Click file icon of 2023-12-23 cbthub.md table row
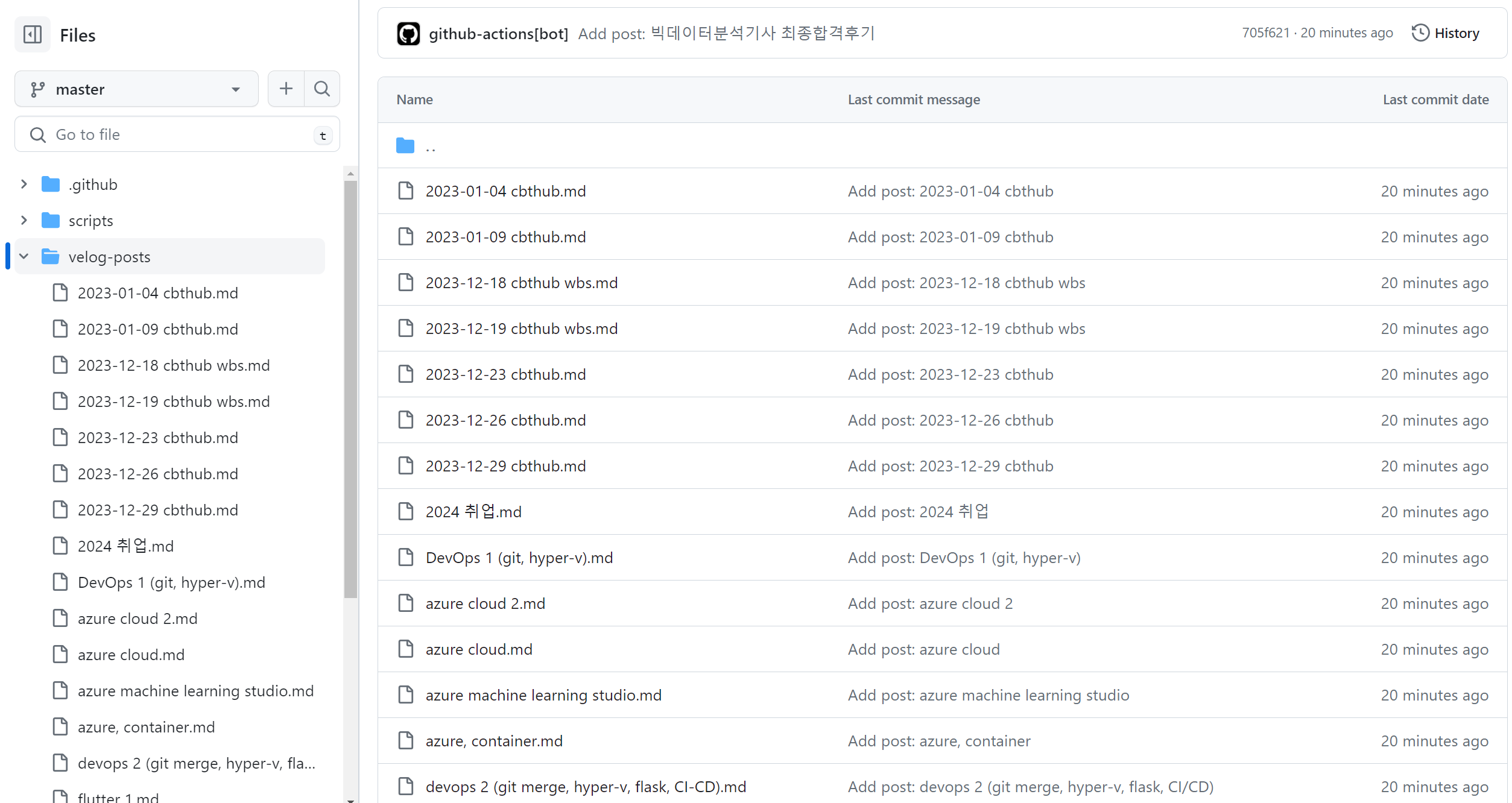The width and height of the screenshot is (1512, 803). coord(406,374)
